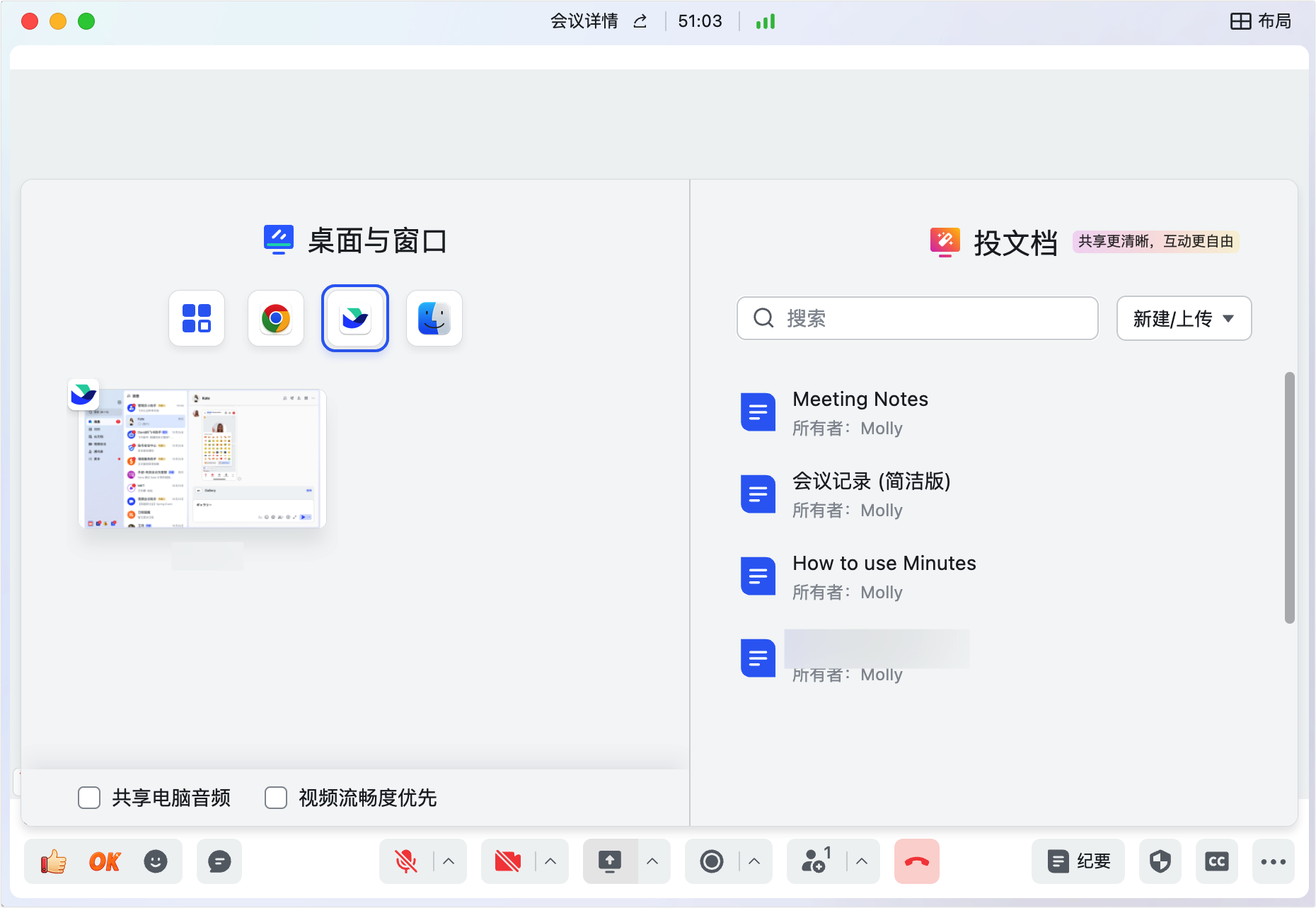Send a thumbs up reaction
This screenshot has width=1316, height=908.
(52, 861)
